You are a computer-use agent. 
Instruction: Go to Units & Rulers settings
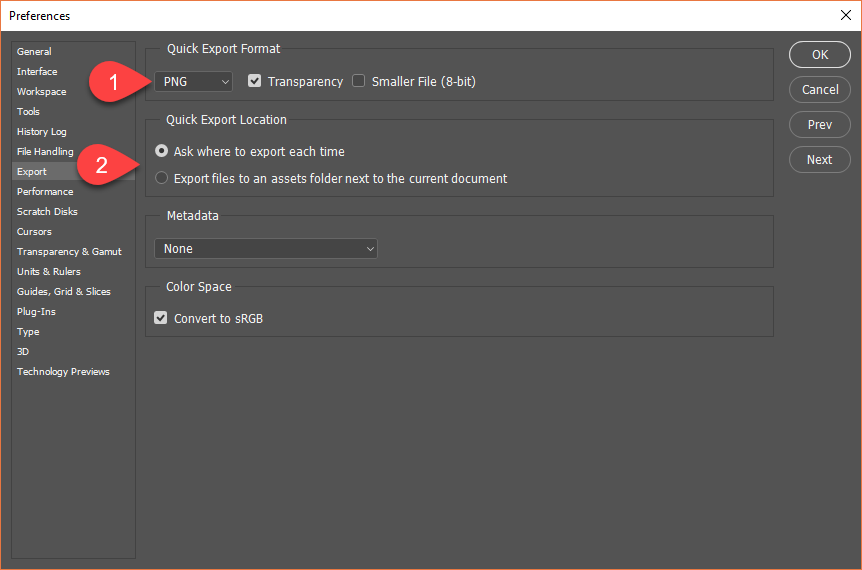(x=48, y=272)
